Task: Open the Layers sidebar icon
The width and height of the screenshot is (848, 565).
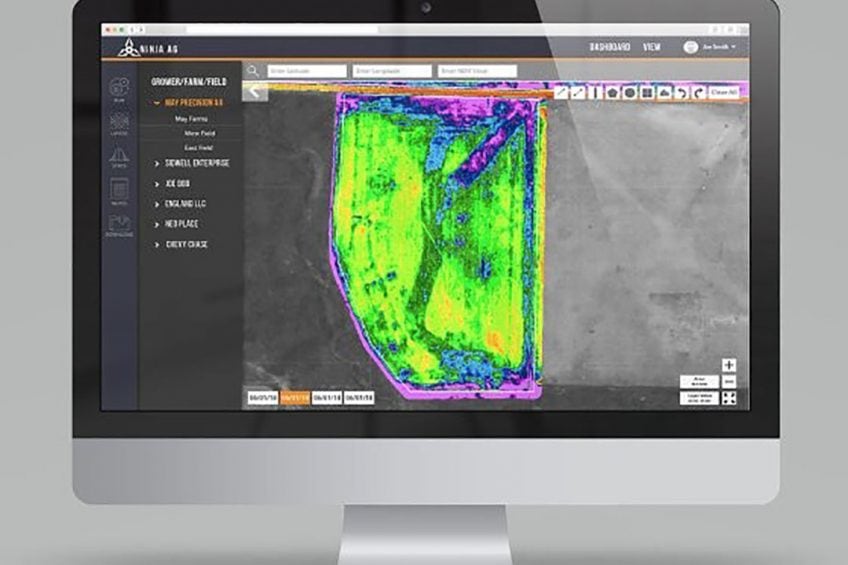Action: coord(119,124)
